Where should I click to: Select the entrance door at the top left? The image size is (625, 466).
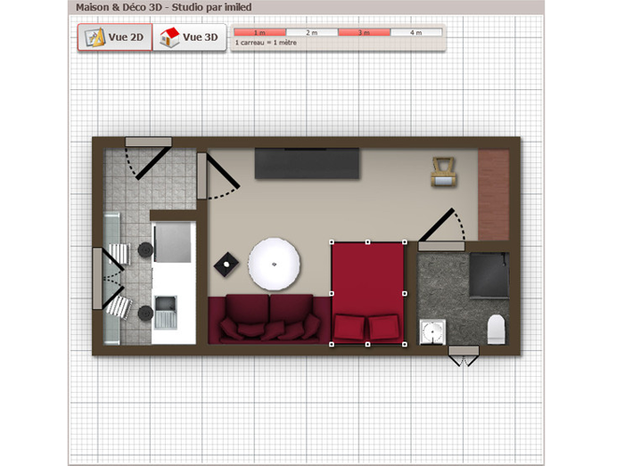(148, 157)
